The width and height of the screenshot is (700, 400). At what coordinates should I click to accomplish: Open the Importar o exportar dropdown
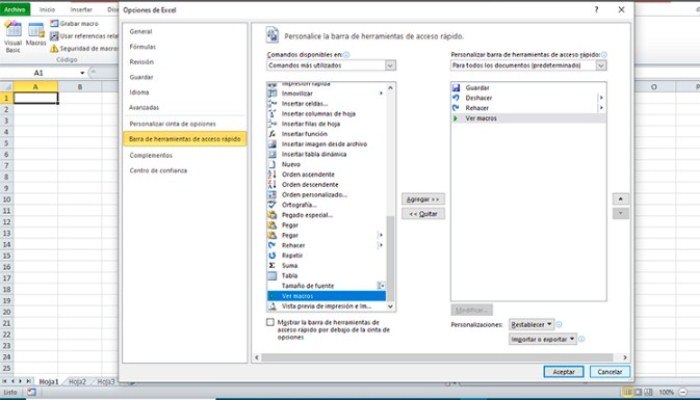pos(542,339)
